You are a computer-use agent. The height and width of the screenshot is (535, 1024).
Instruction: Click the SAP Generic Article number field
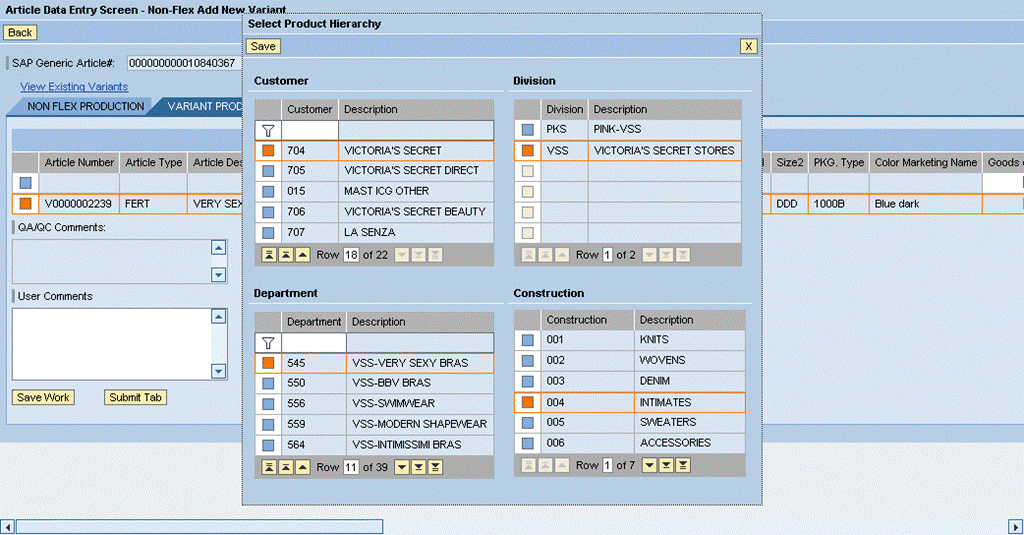pos(184,63)
